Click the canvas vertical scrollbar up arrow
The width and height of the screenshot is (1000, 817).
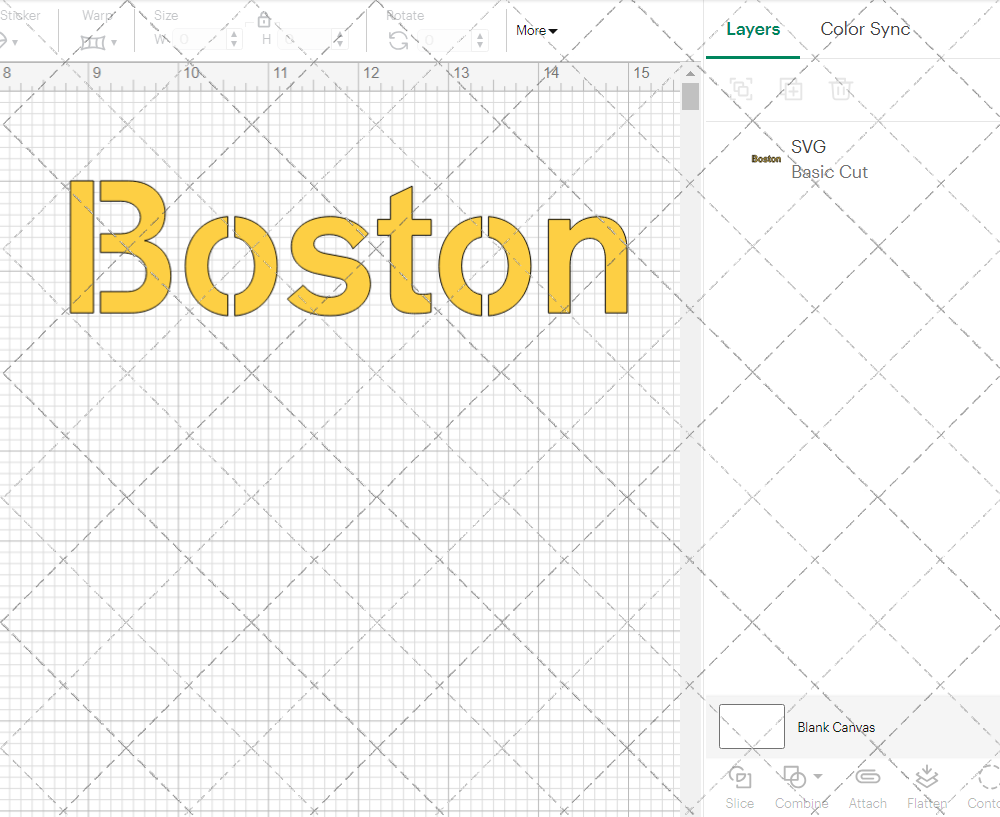click(x=690, y=72)
